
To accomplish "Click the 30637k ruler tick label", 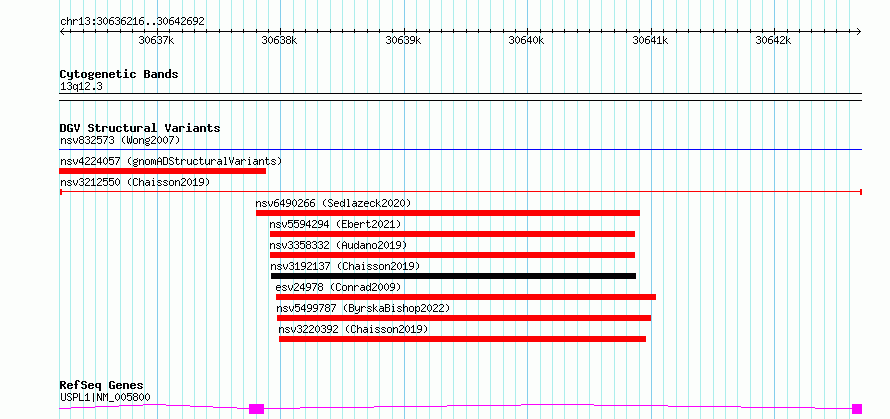I will coord(156,40).
